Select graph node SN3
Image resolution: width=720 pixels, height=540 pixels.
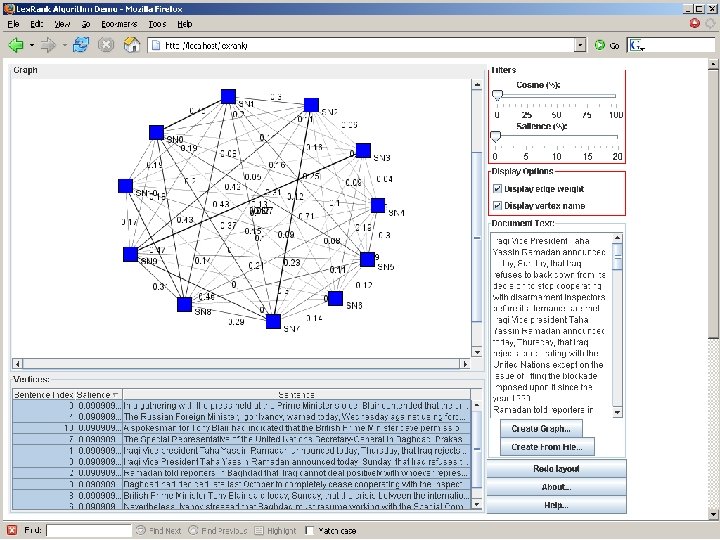click(x=363, y=150)
